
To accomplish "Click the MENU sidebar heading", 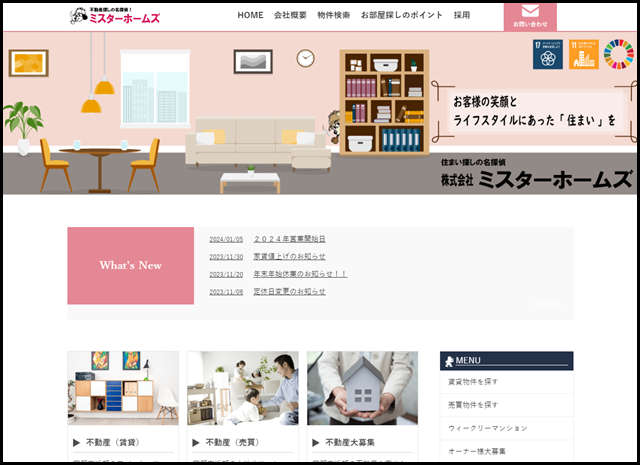I will (x=507, y=361).
